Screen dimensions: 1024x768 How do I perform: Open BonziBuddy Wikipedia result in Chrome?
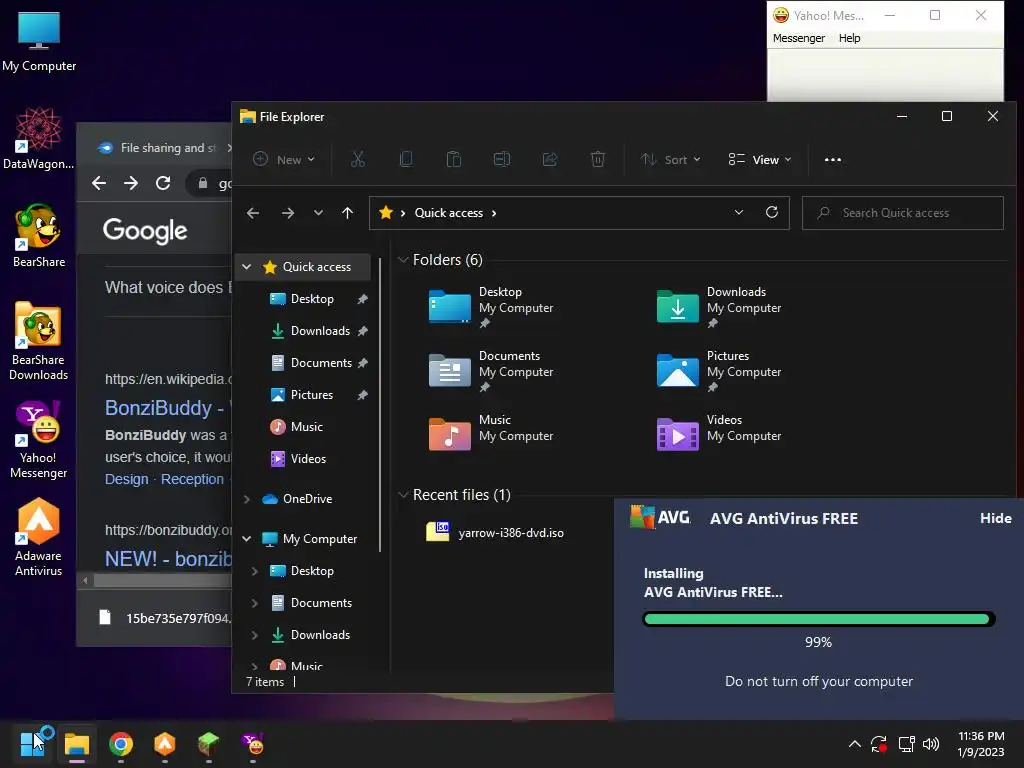[168, 408]
